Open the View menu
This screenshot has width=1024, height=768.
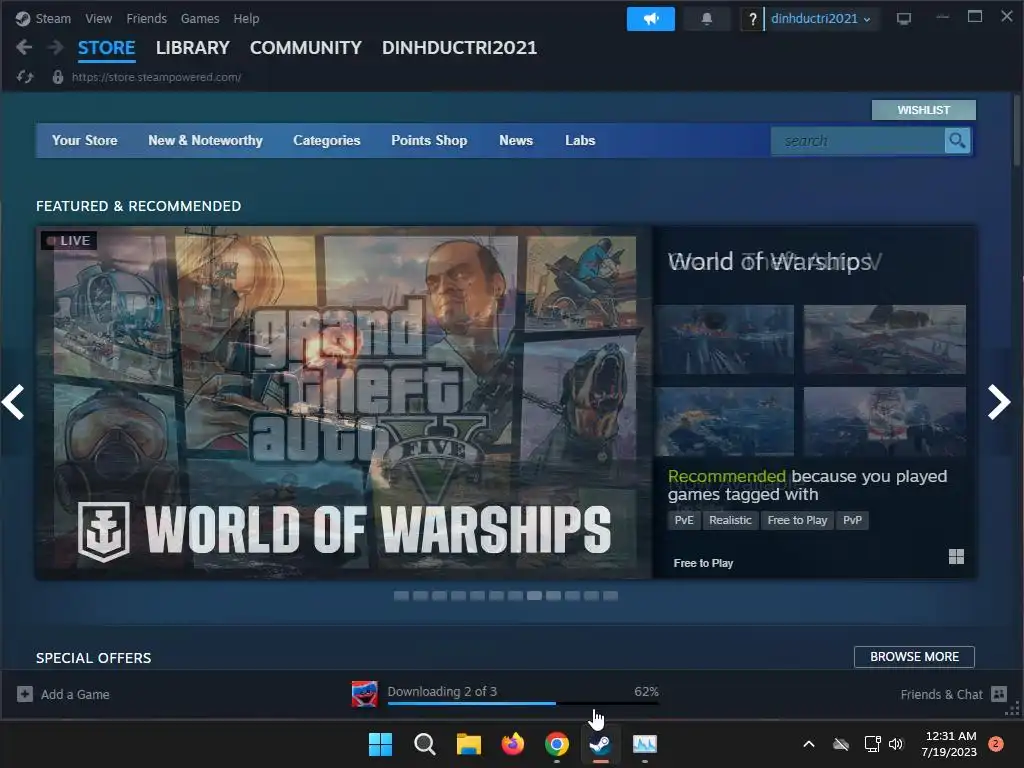coord(99,19)
